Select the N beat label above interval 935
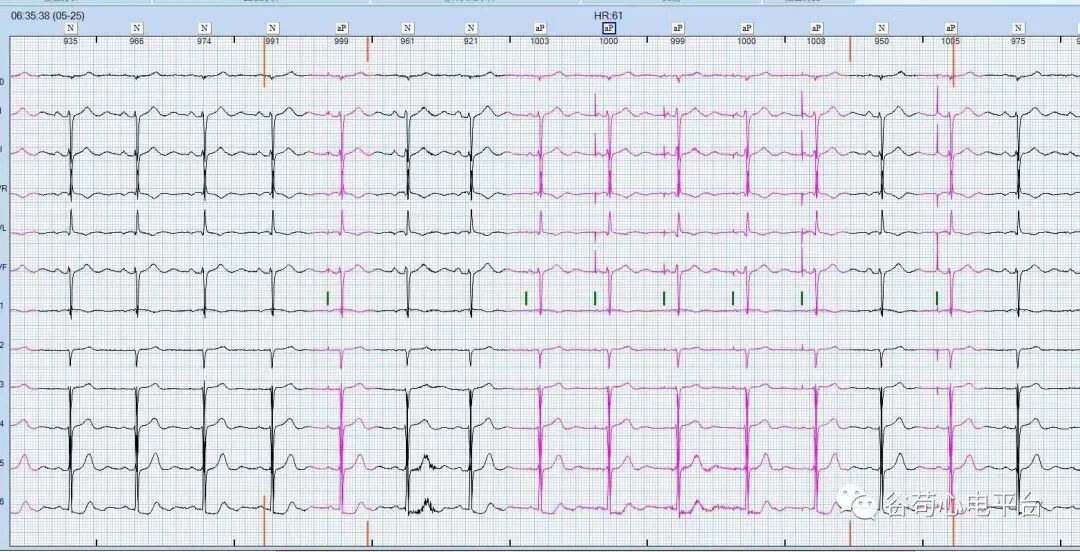 [70, 28]
